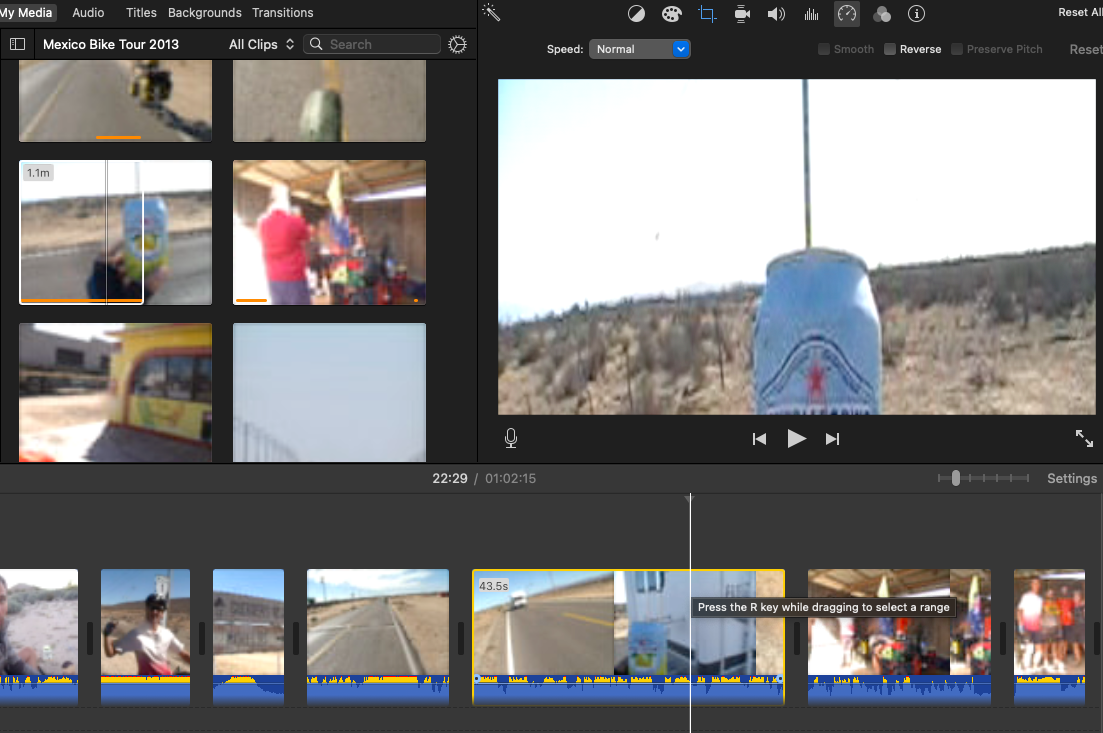
Task: Toggle the Preserve Pitch checkbox
Action: pyautogui.click(x=957, y=49)
